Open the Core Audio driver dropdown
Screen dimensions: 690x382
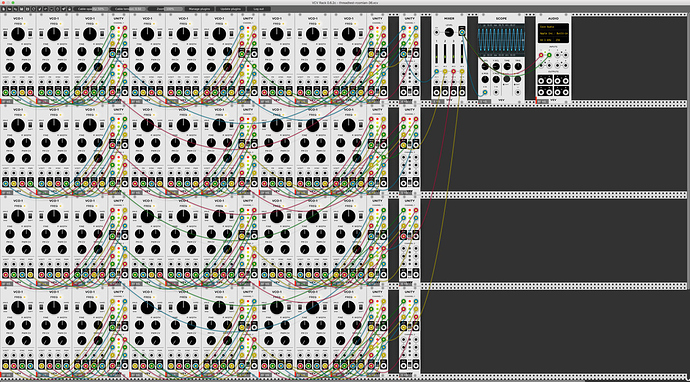pyautogui.click(x=553, y=27)
